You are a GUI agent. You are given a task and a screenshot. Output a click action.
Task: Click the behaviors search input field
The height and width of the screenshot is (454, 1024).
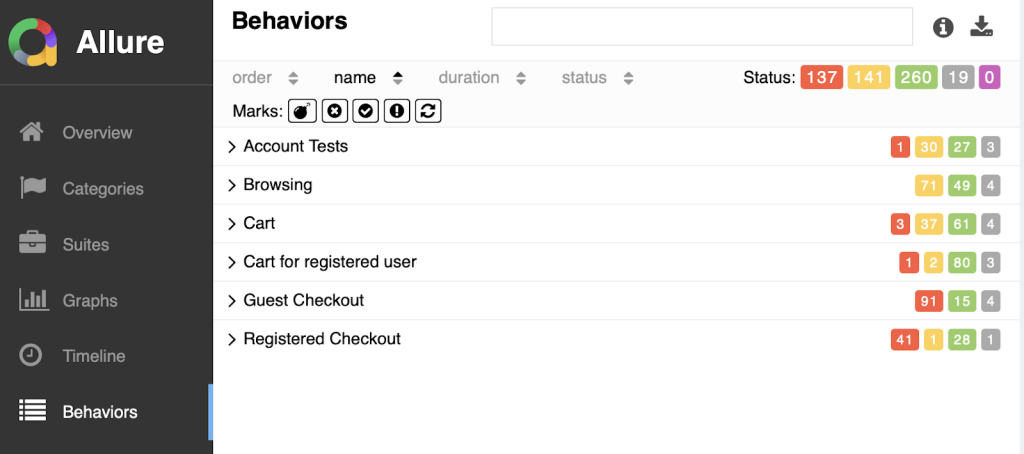coord(701,27)
